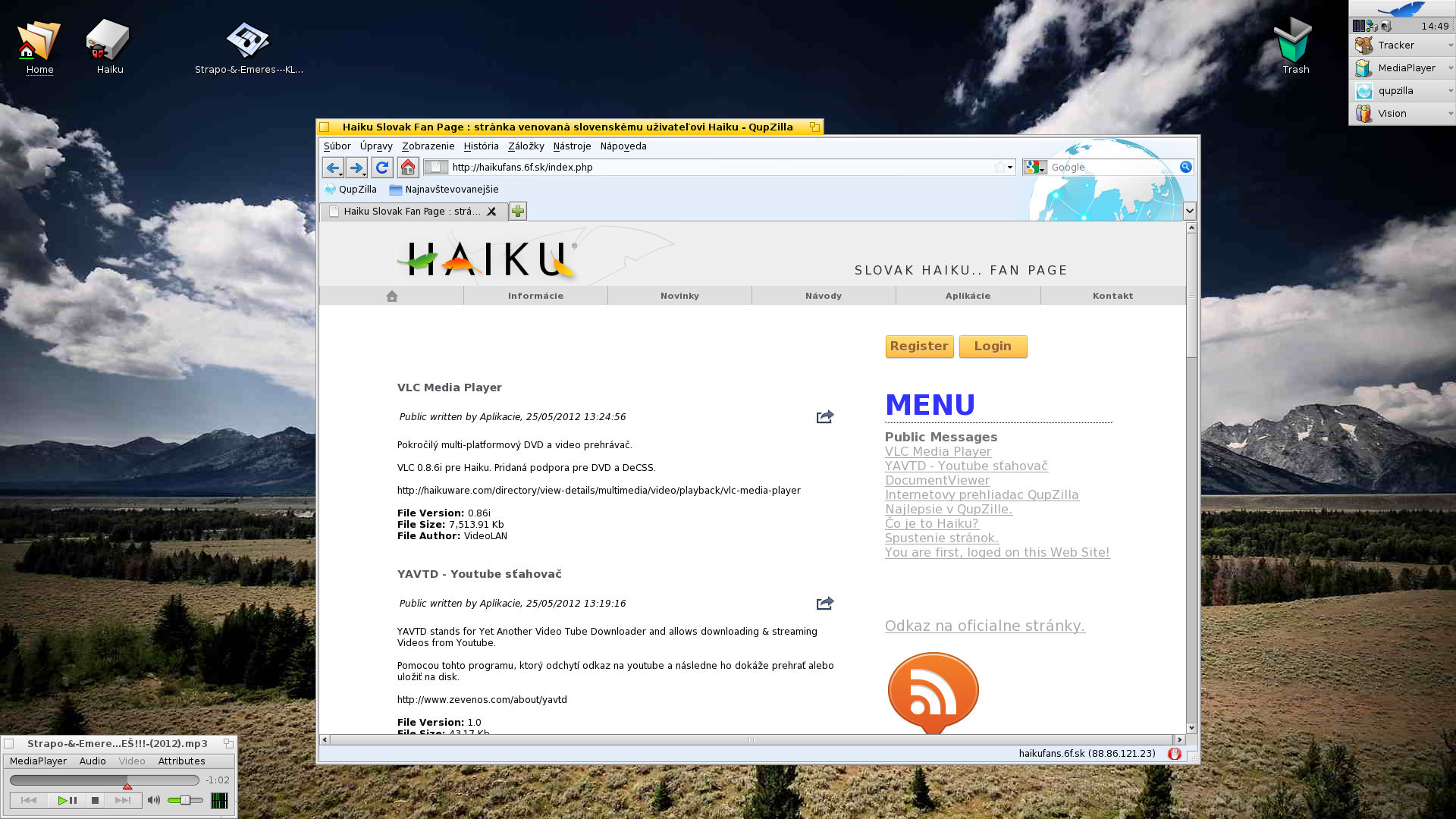1456x819 pixels.
Task: Mute audio via MediaPlayer speaker icon
Action: tap(154, 800)
